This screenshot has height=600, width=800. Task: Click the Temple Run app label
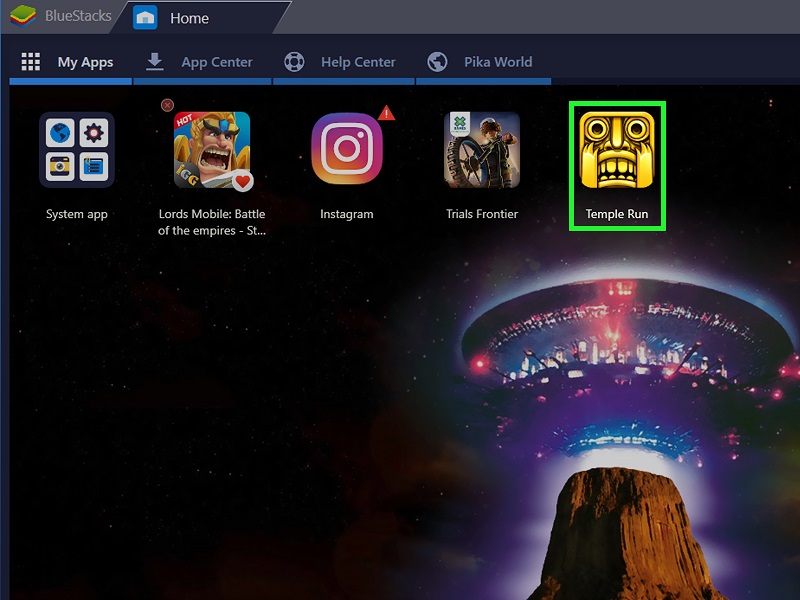(617, 213)
